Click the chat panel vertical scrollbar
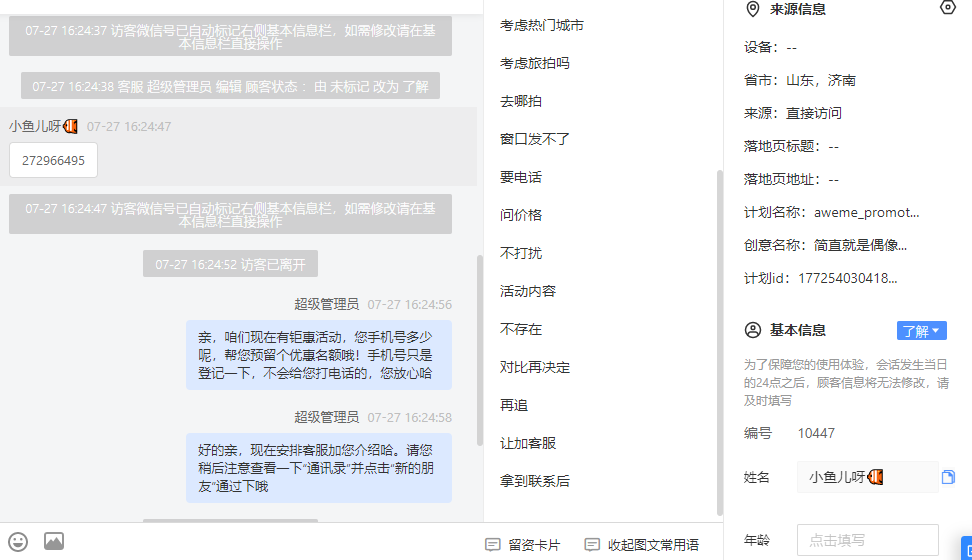This screenshot has width=972, height=560. click(479, 350)
